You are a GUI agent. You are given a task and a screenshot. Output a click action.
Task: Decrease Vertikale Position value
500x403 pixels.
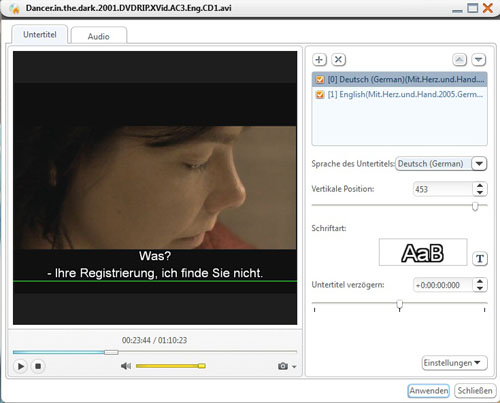(x=480, y=193)
